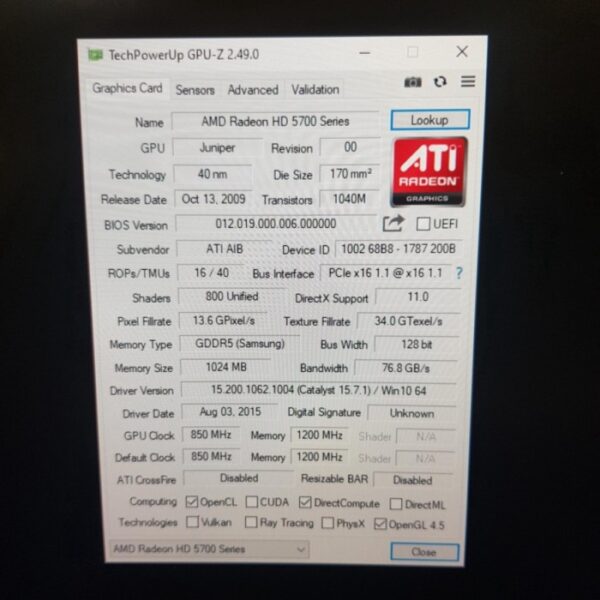The width and height of the screenshot is (600, 600).
Task: Click the Subvendor value ATI AIB
Action: tap(225, 249)
